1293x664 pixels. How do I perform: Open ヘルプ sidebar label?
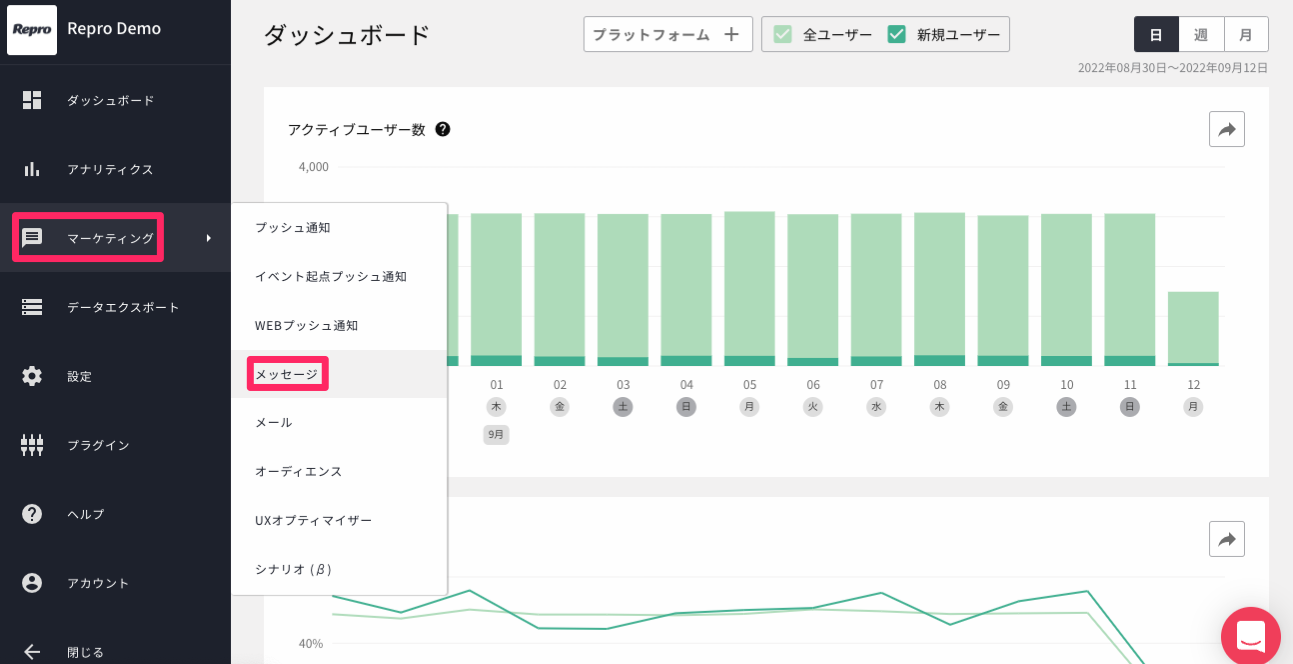click(86, 515)
